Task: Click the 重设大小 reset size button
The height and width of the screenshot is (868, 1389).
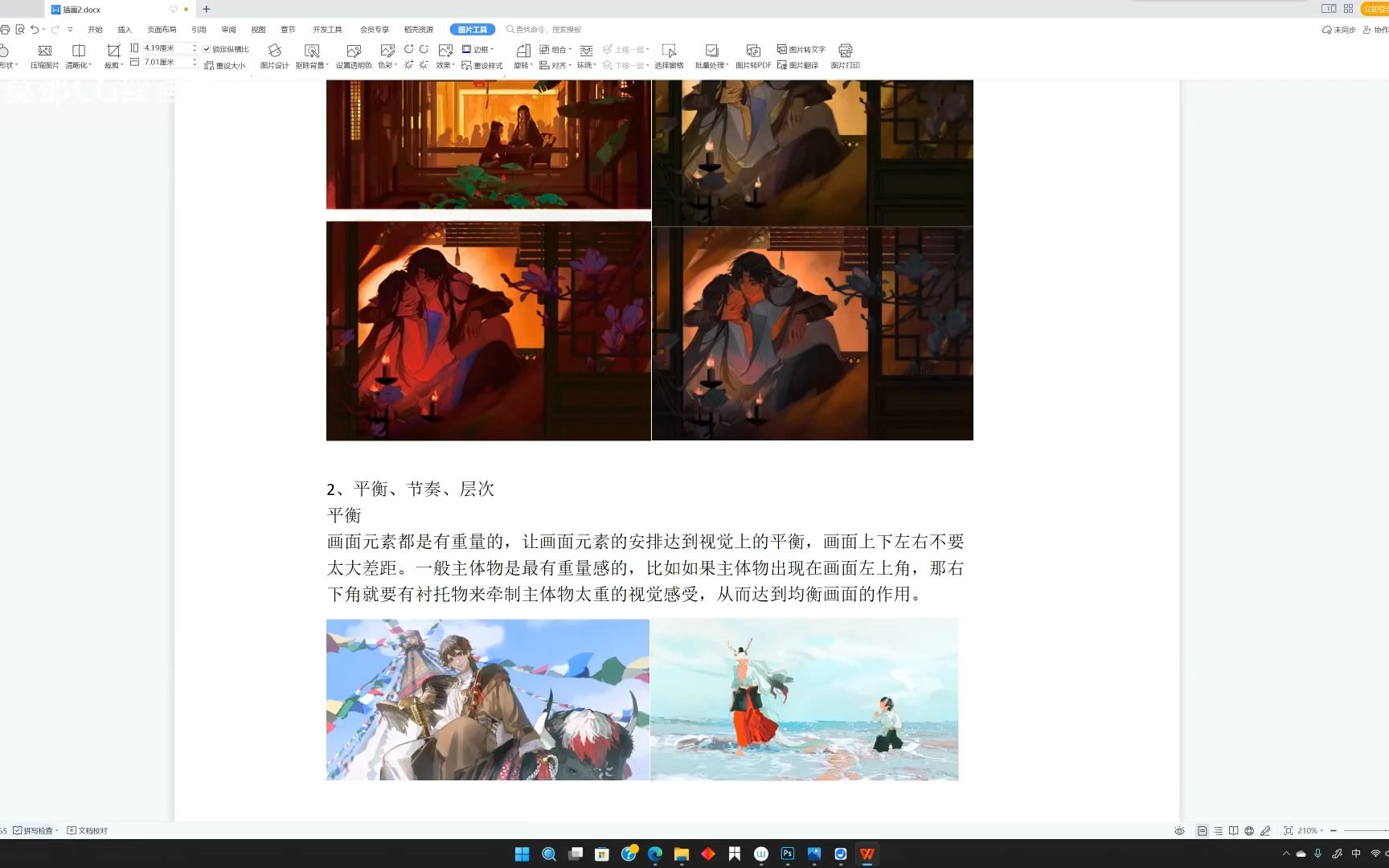Action: click(x=225, y=66)
